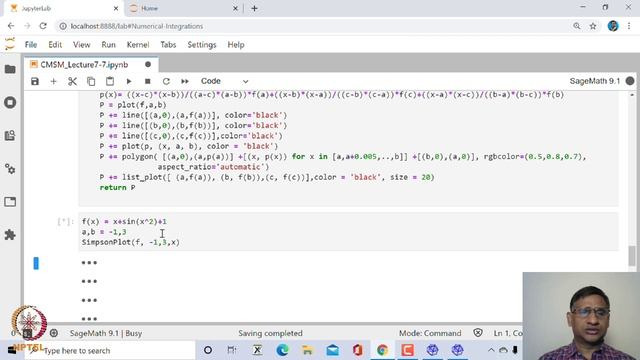Expand the second collapsed output ellipsis
Viewport: 640px width, 360px height.
click(89, 282)
